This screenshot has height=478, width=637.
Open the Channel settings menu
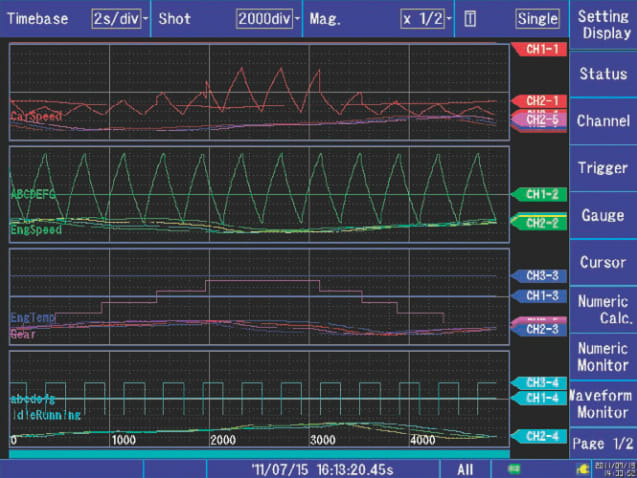point(603,120)
